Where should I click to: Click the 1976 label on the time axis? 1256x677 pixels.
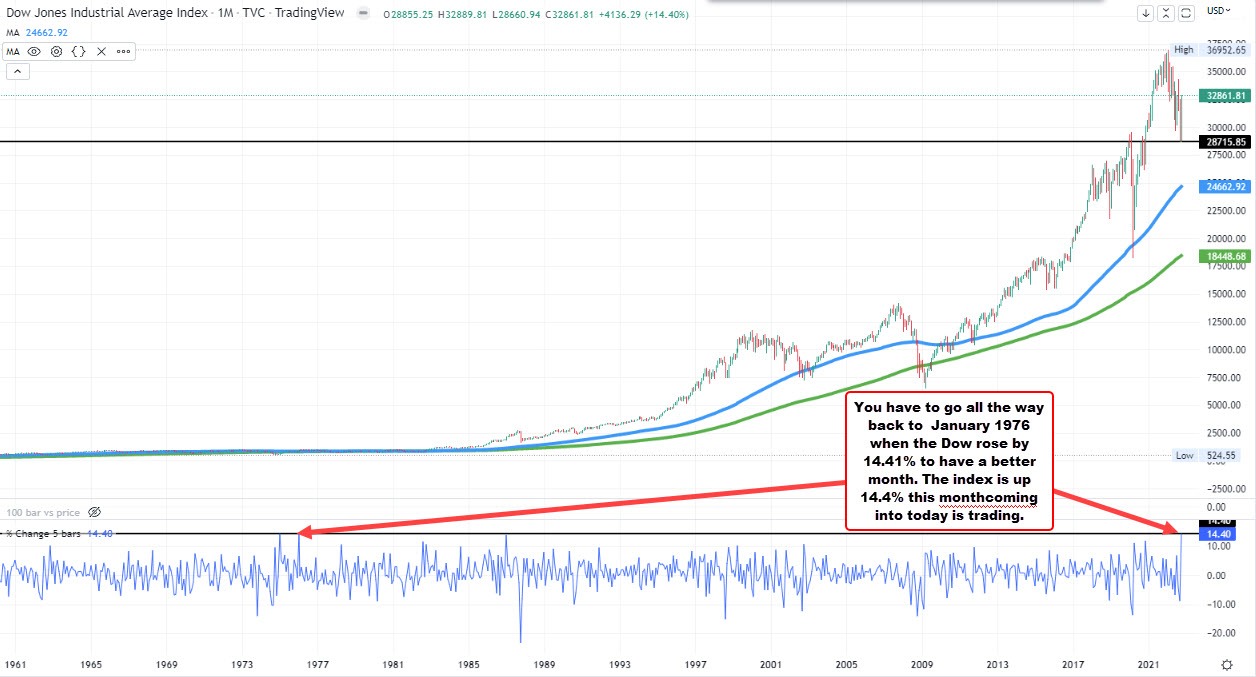tap(317, 664)
